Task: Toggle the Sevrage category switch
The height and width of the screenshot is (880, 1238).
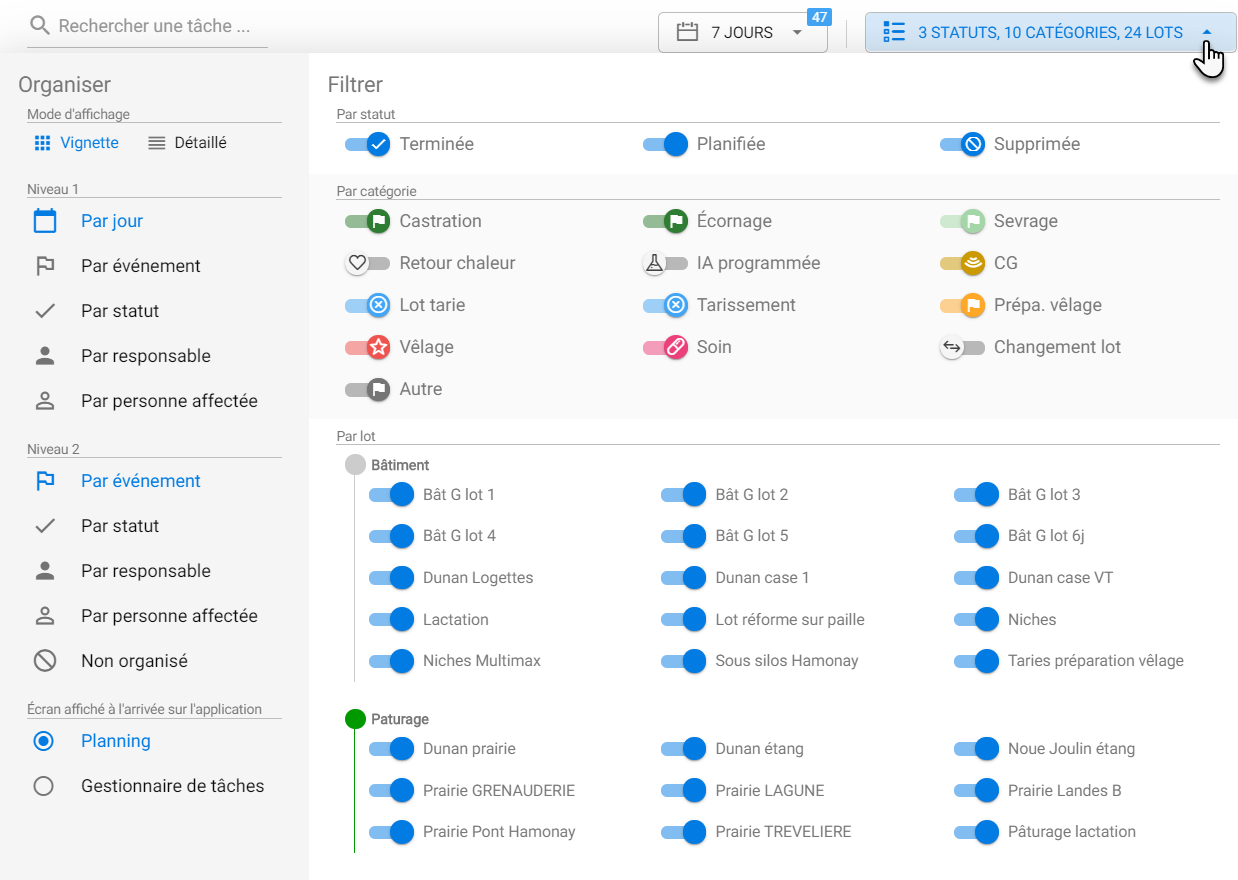Action: [x=962, y=221]
